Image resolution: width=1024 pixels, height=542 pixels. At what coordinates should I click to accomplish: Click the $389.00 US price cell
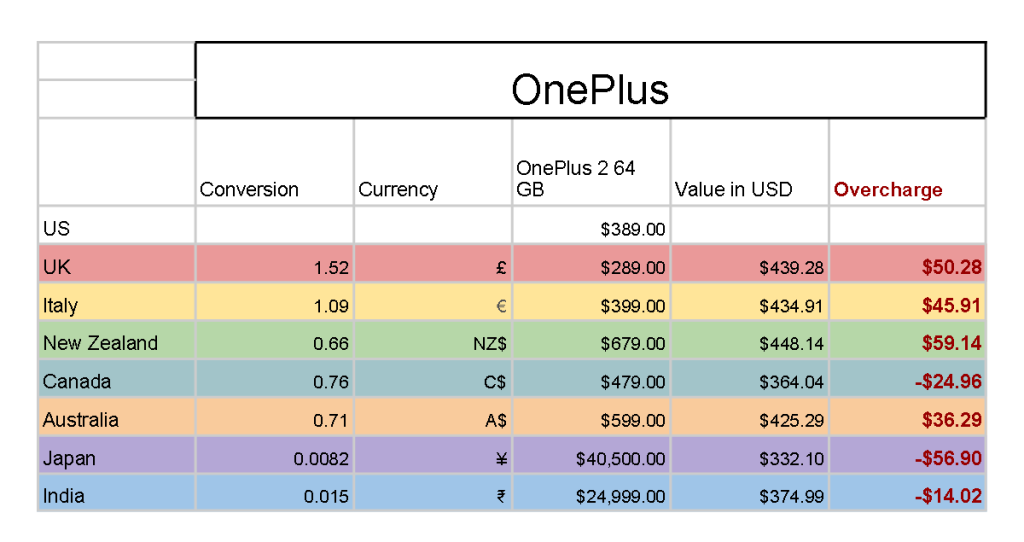point(591,226)
